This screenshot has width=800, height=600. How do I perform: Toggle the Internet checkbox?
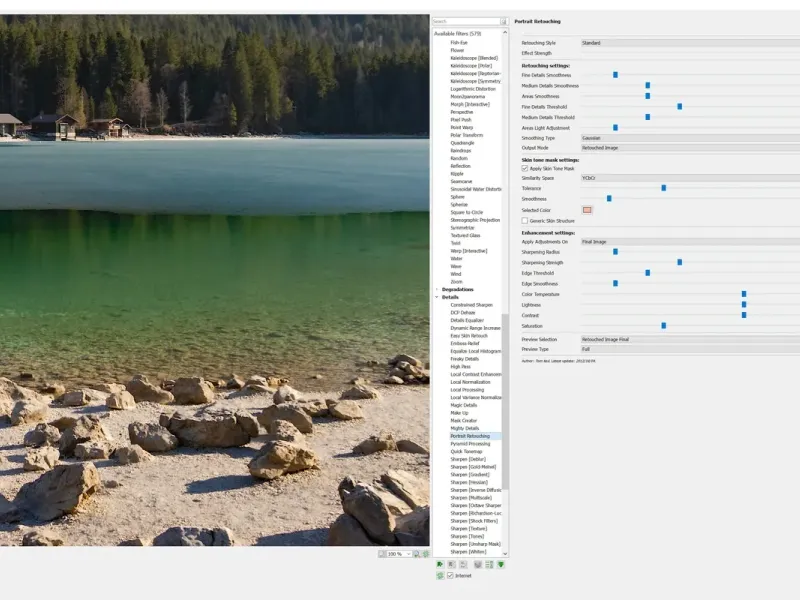pos(450,576)
